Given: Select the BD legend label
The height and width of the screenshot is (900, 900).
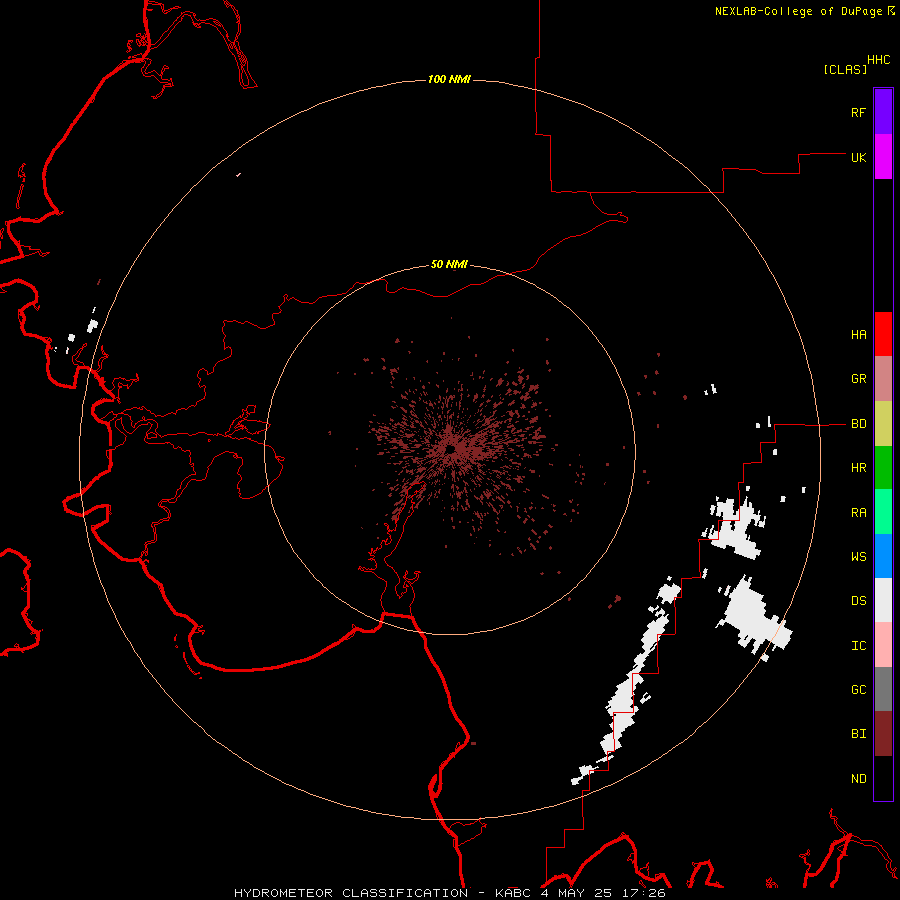Looking at the screenshot, I should (858, 424).
